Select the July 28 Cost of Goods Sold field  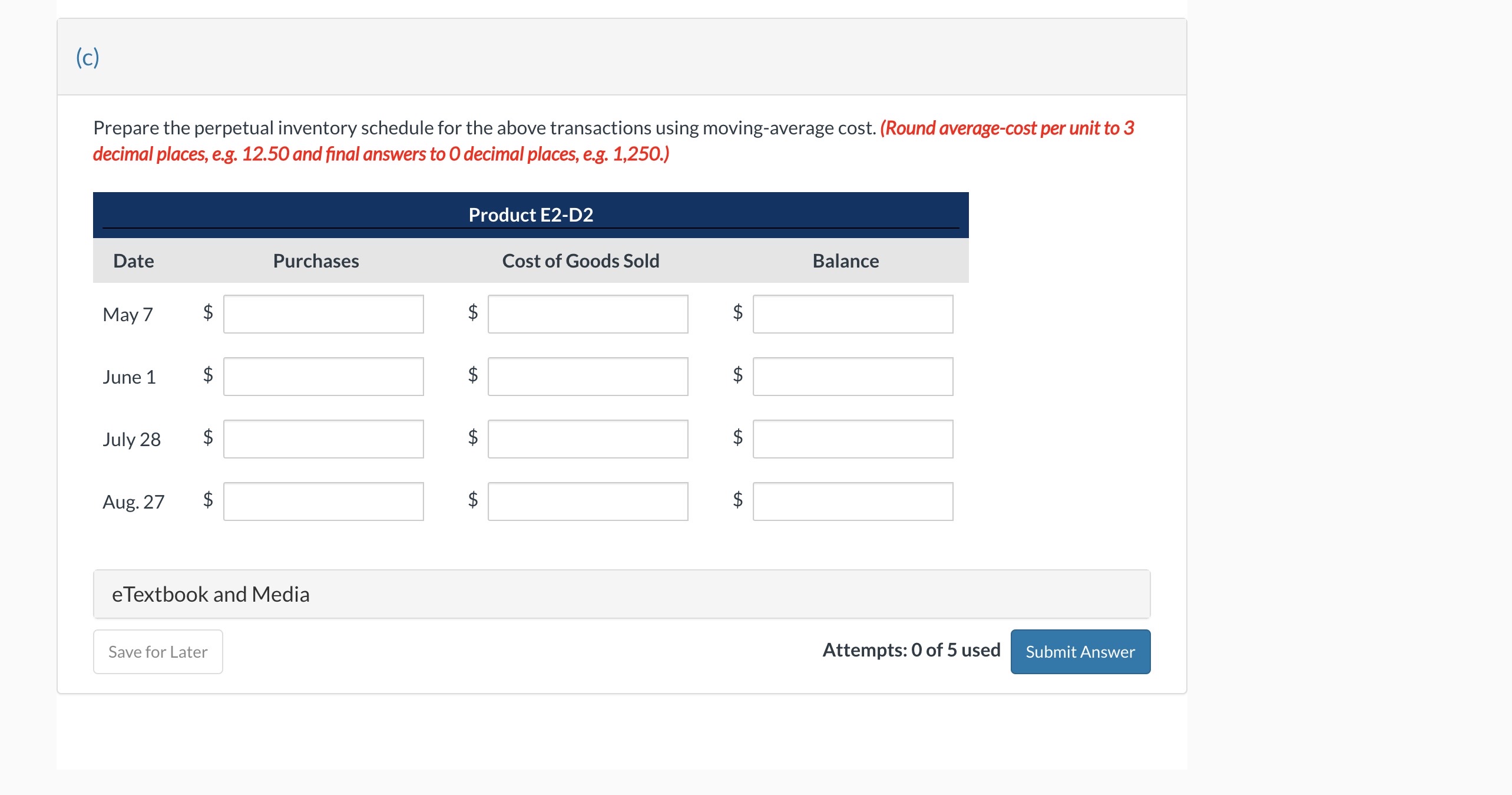click(587, 438)
